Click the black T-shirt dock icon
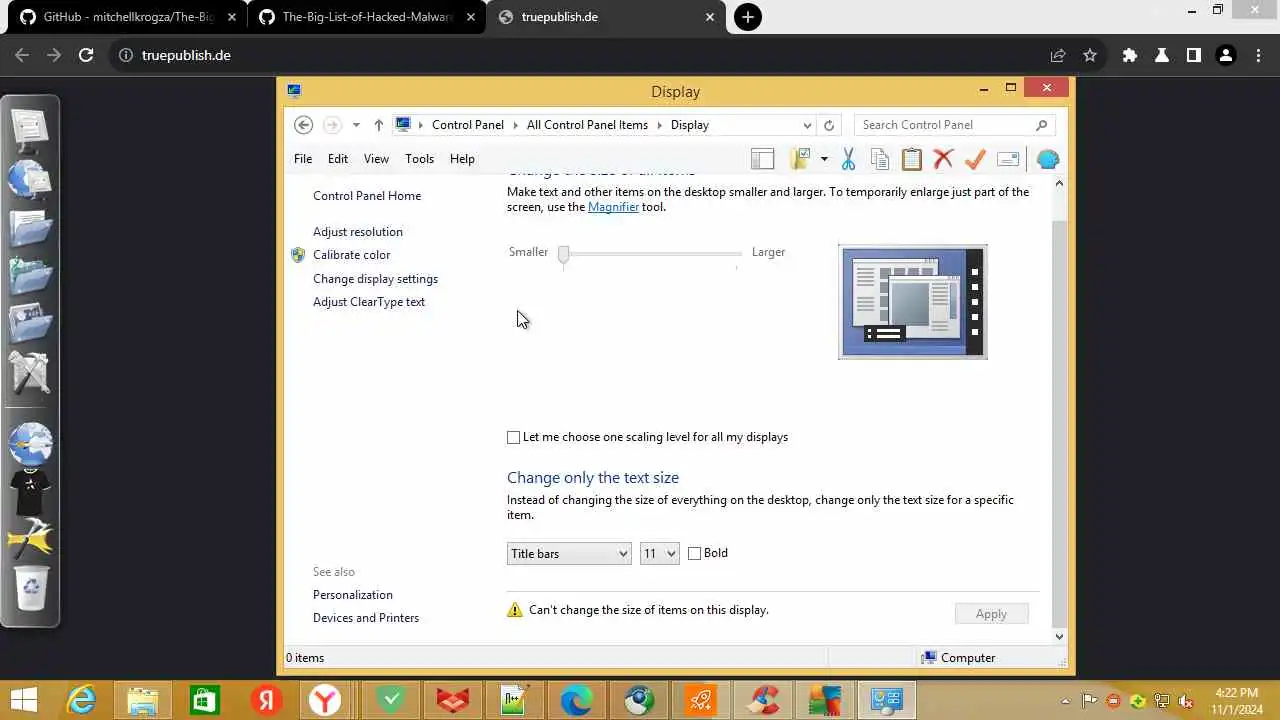This screenshot has height=720, width=1280. (x=31, y=492)
